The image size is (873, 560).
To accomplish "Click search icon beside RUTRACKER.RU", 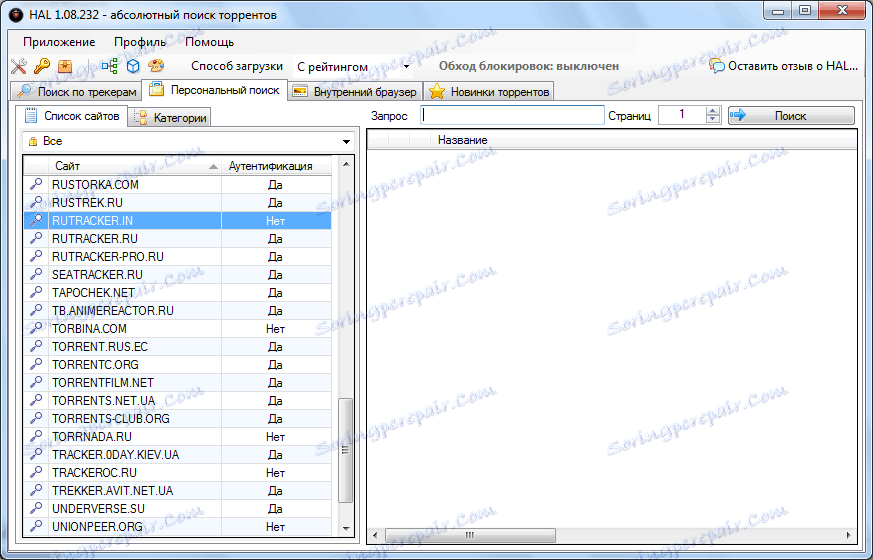I will pyautogui.click(x=36, y=238).
